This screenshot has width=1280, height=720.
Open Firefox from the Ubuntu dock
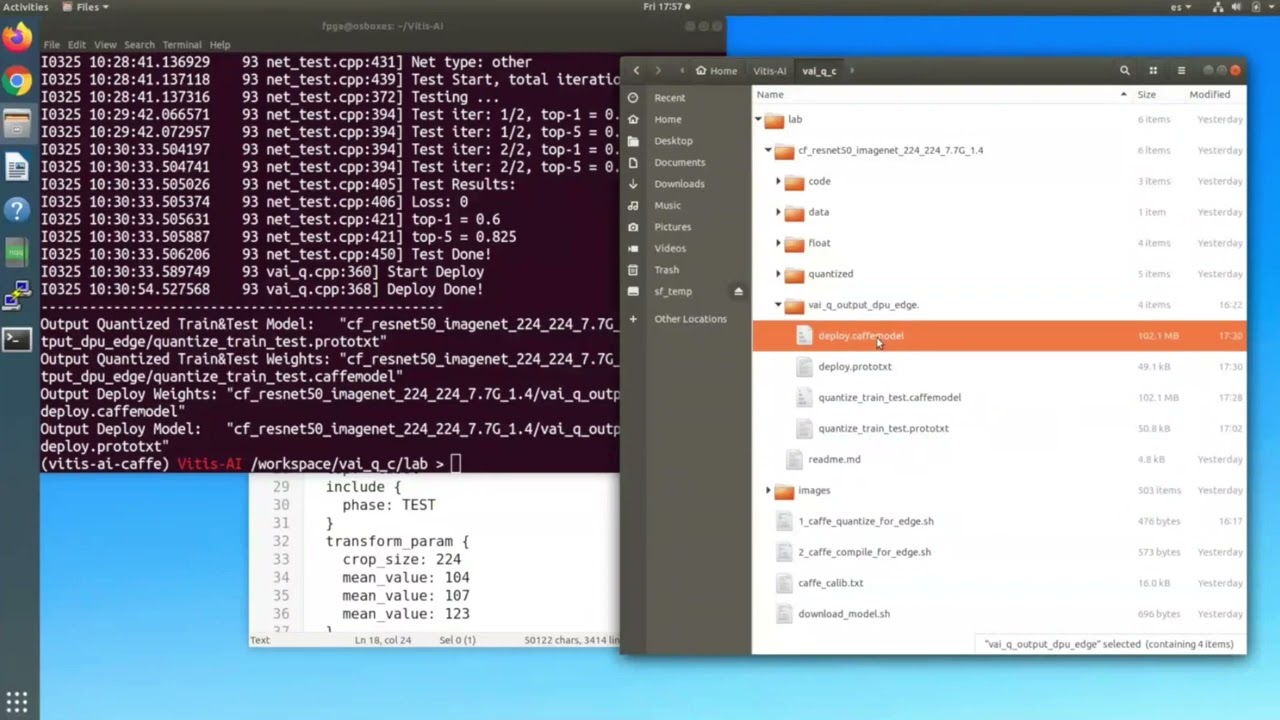tap(17, 38)
